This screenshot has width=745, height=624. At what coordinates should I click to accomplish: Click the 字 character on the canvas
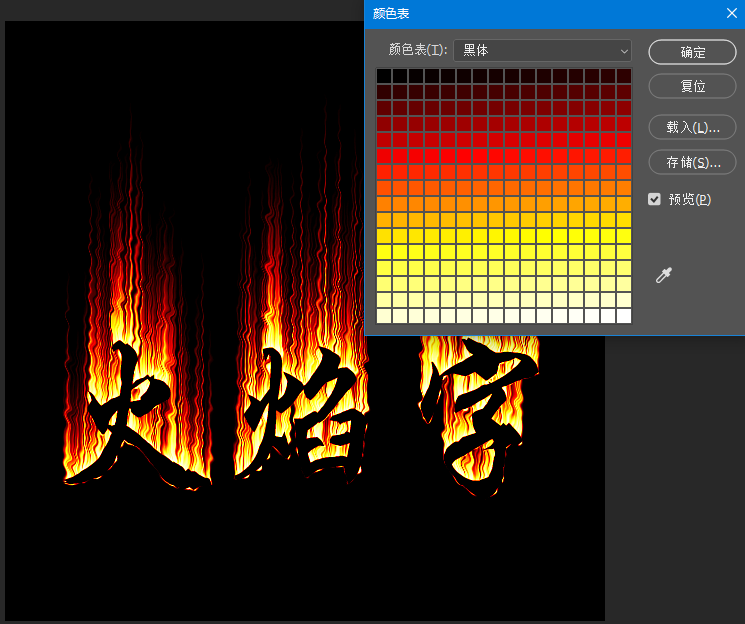click(478, 416)
